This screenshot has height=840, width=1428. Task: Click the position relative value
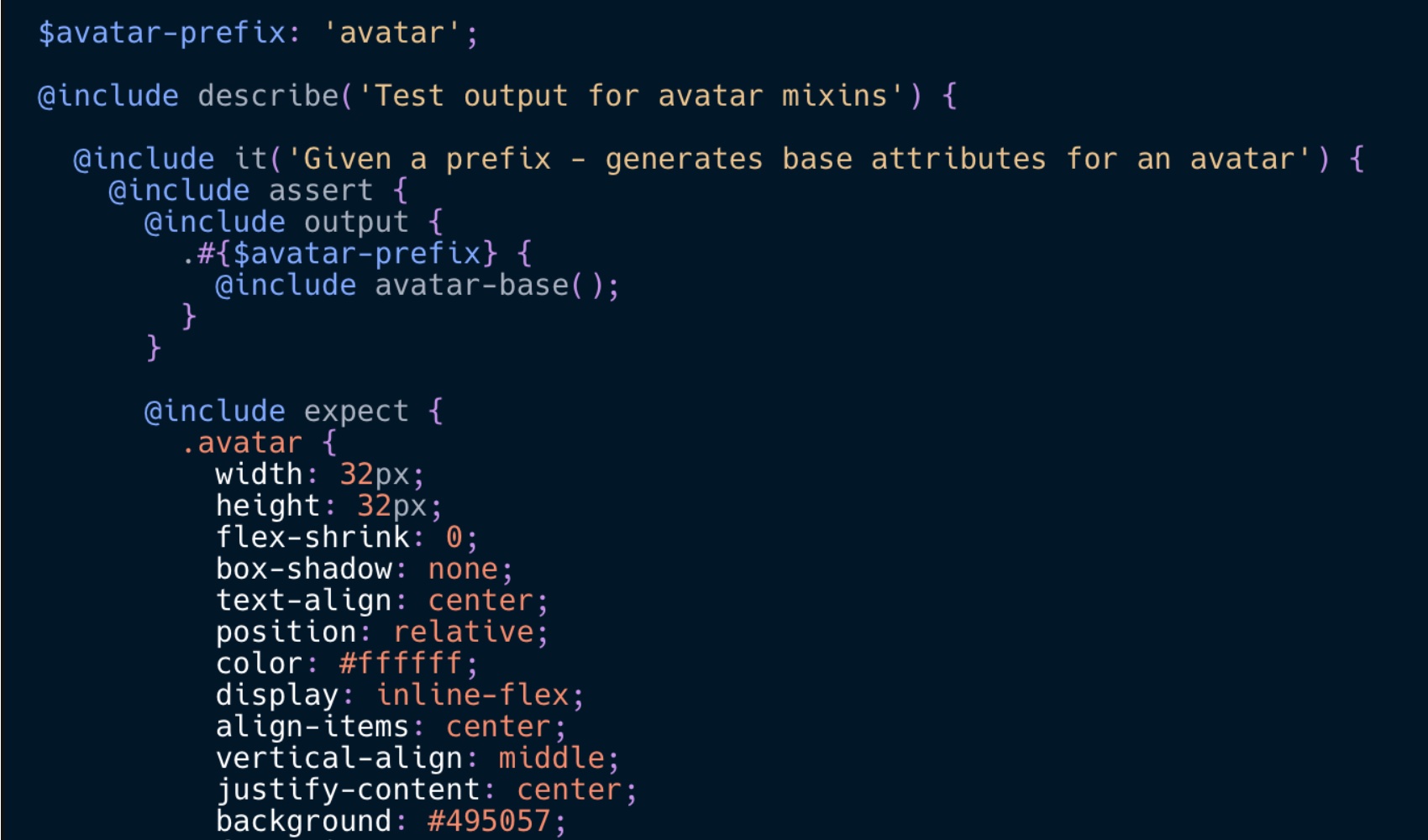coord(463,632)
